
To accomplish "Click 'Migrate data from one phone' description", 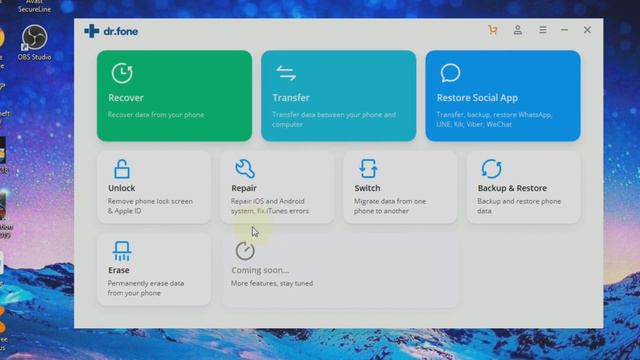I will coord(390,206).
